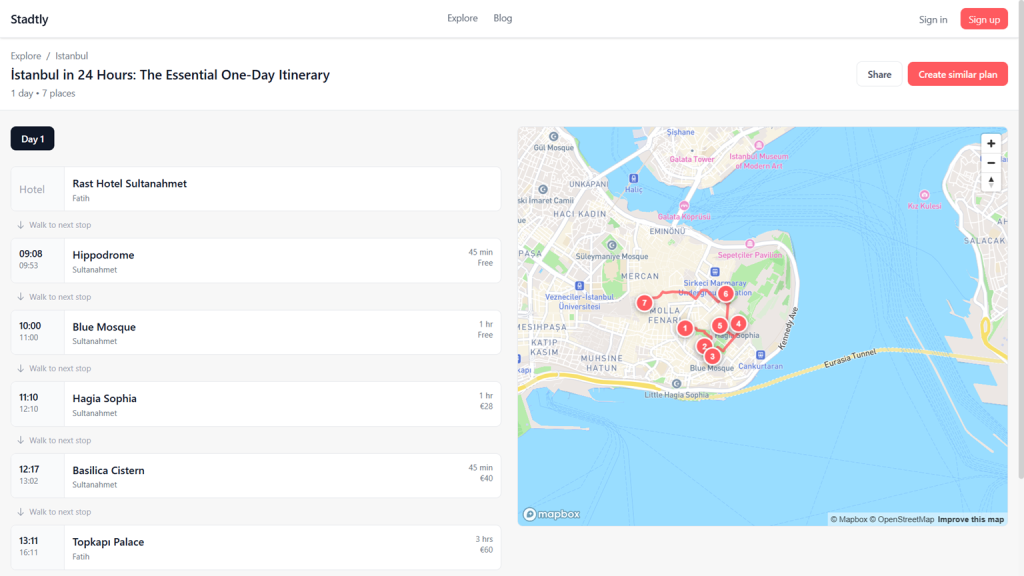Screen dimensions: 1024x576
Task: Click the Explore breadcrumb link
Action: tap(25, 56)
